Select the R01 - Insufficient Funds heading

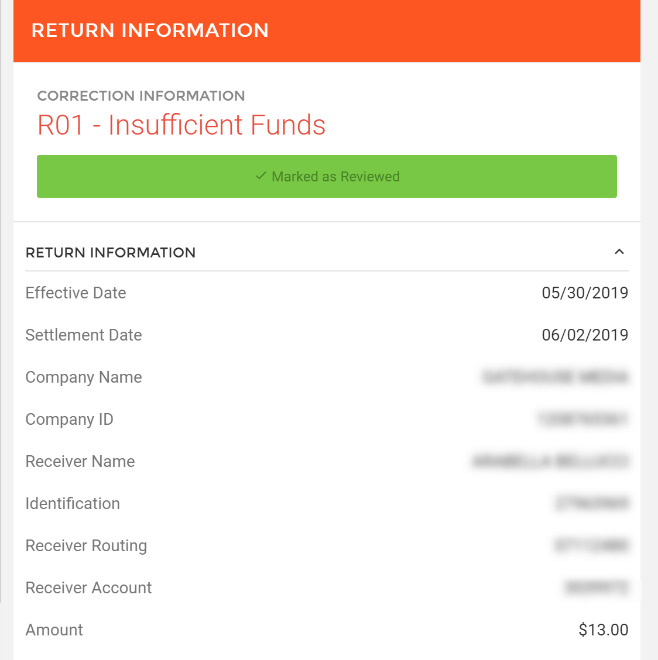(181, 125)
